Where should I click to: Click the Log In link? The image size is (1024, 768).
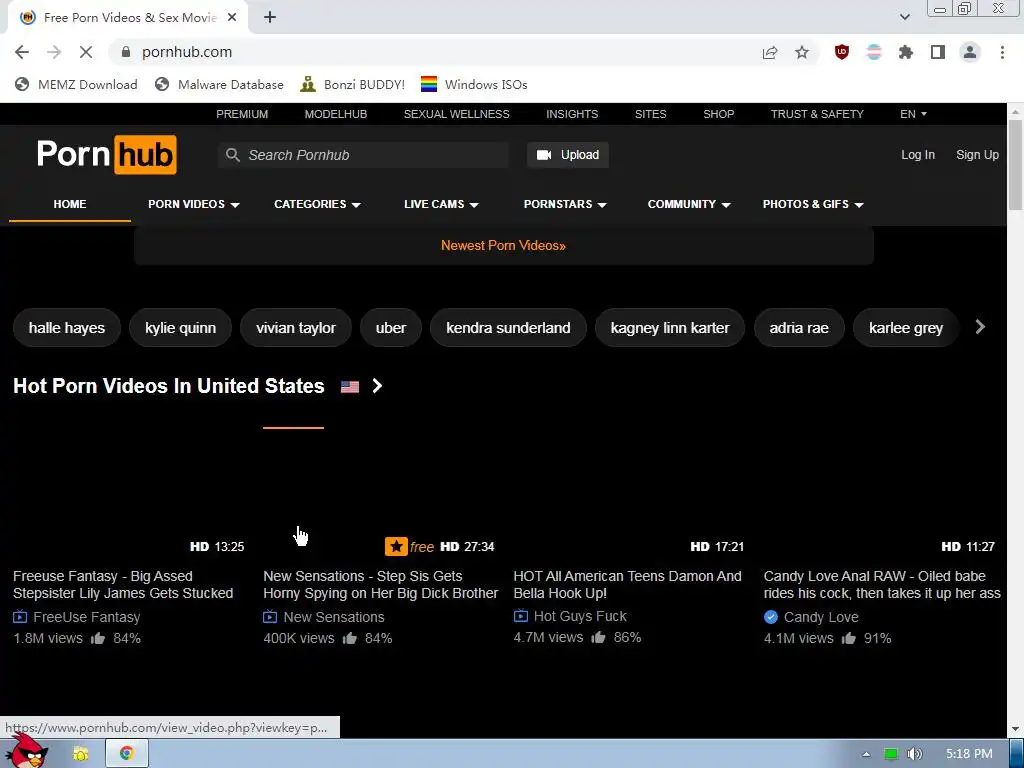[x=918, y=155]
